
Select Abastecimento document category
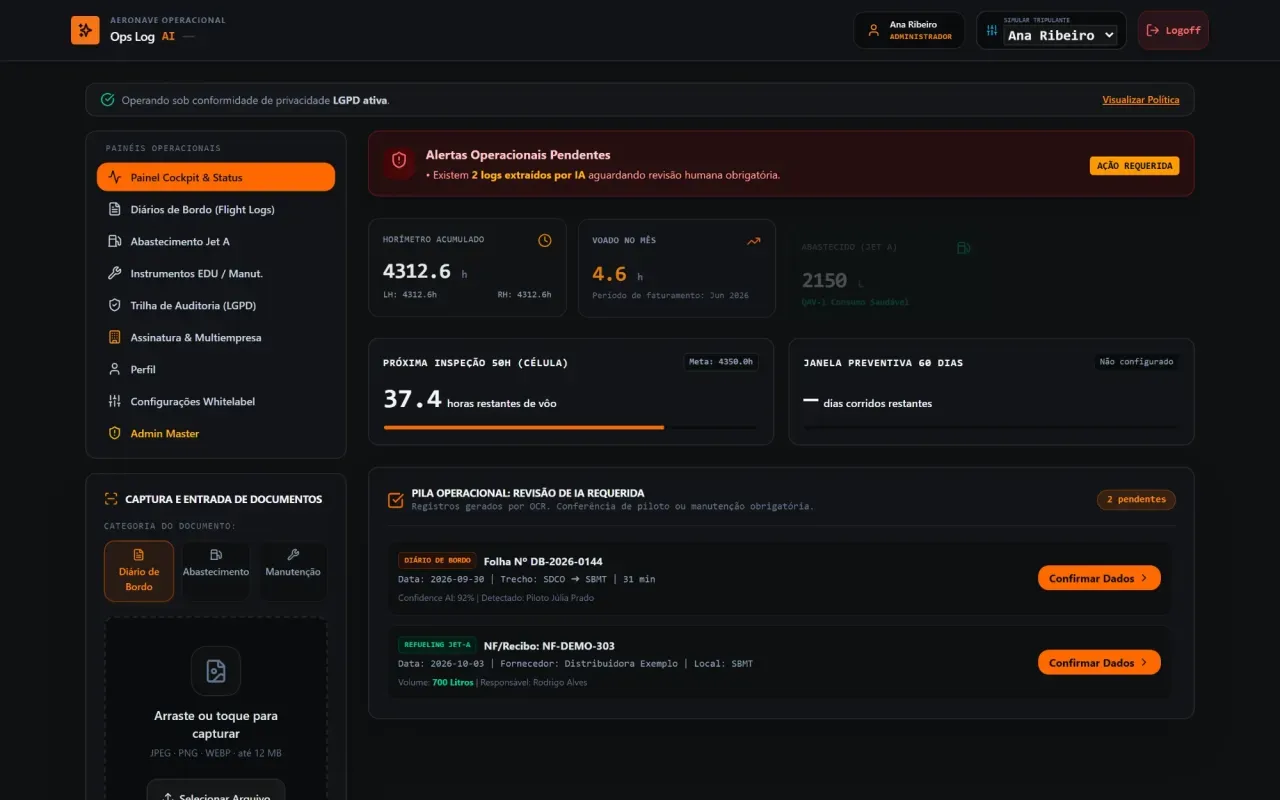pyautogui.click(x=216, y=571)
